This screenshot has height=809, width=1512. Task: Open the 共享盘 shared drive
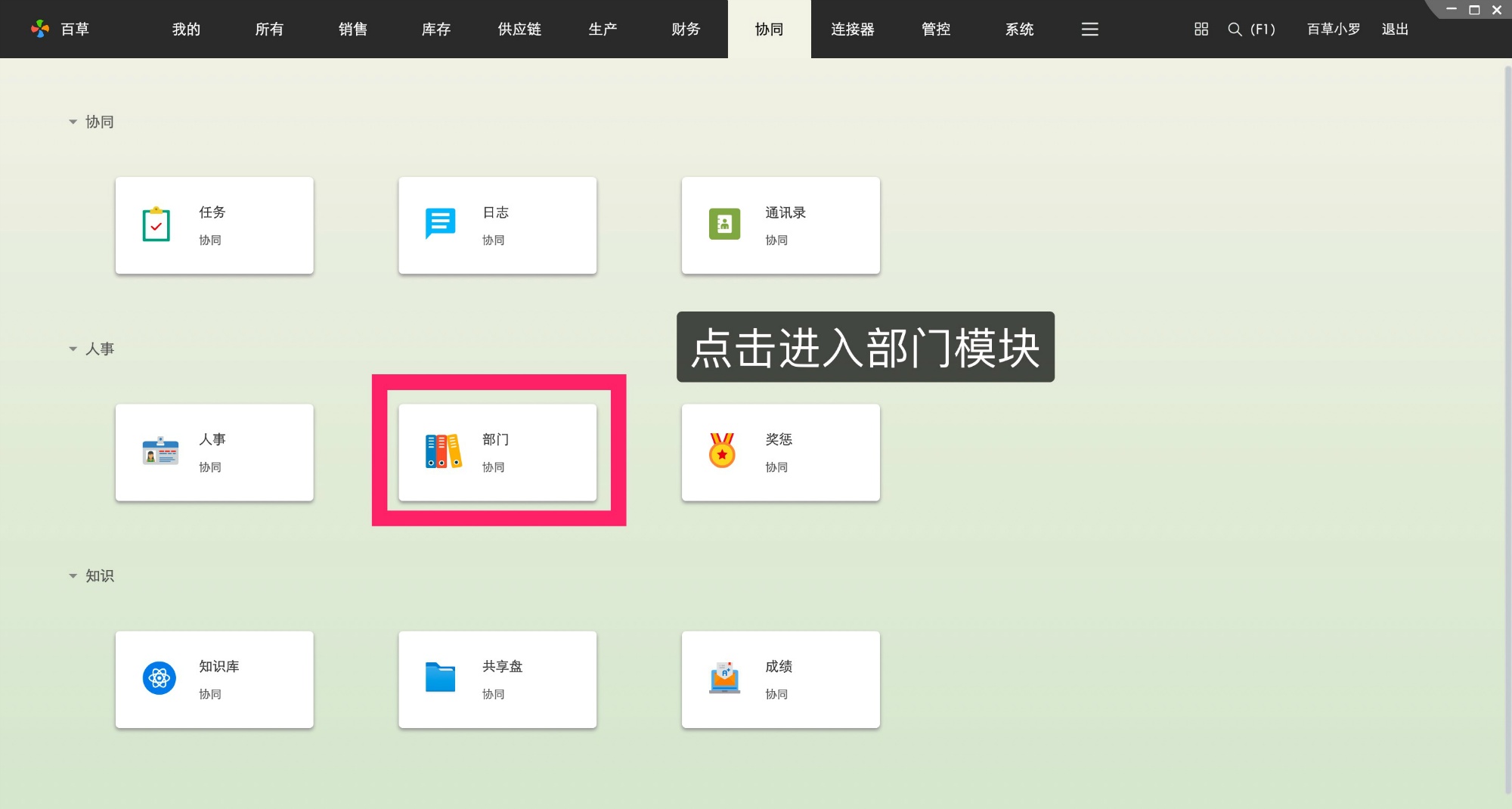[497, 678]
